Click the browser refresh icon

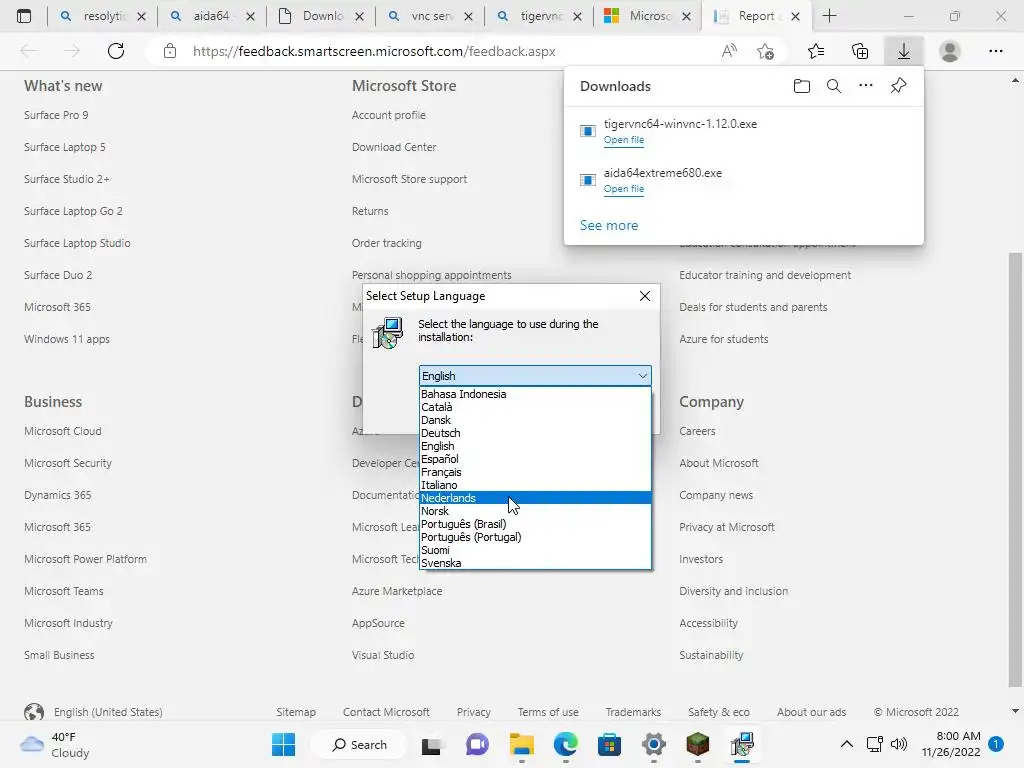tap(116, 51)
